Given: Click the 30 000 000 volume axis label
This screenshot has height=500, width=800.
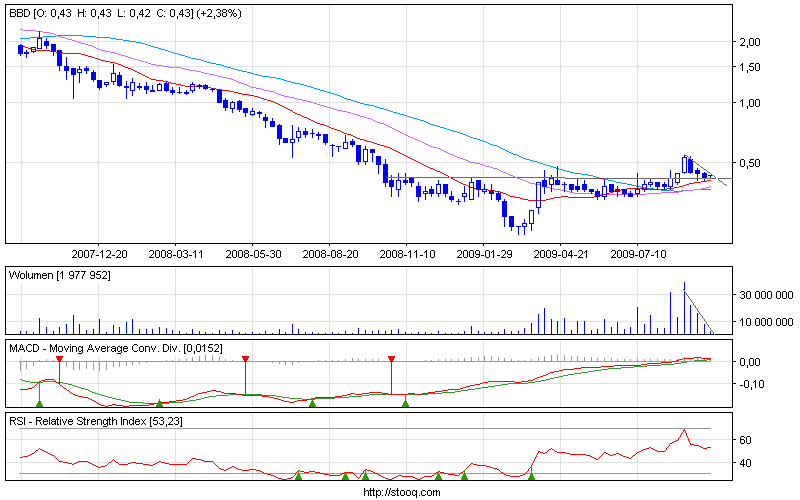Looking at the screenshot, I should coord(764,295).
